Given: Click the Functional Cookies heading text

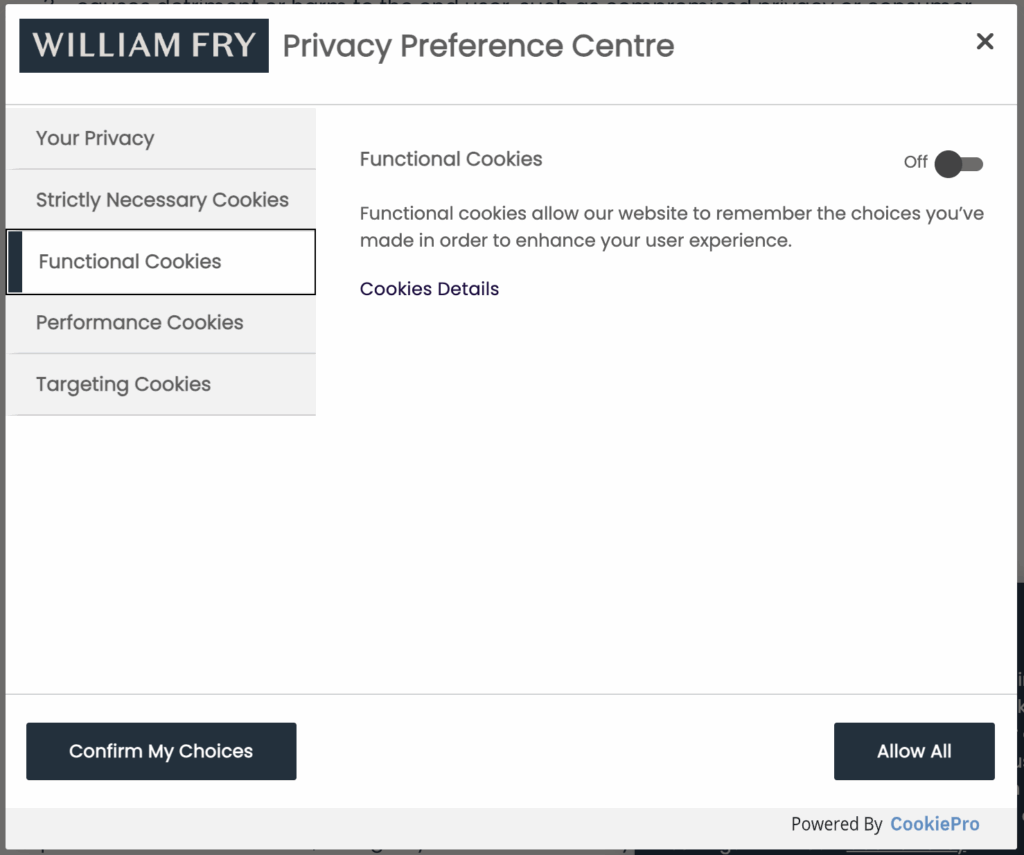Looking at the screenshot, I should pos(451,159).
